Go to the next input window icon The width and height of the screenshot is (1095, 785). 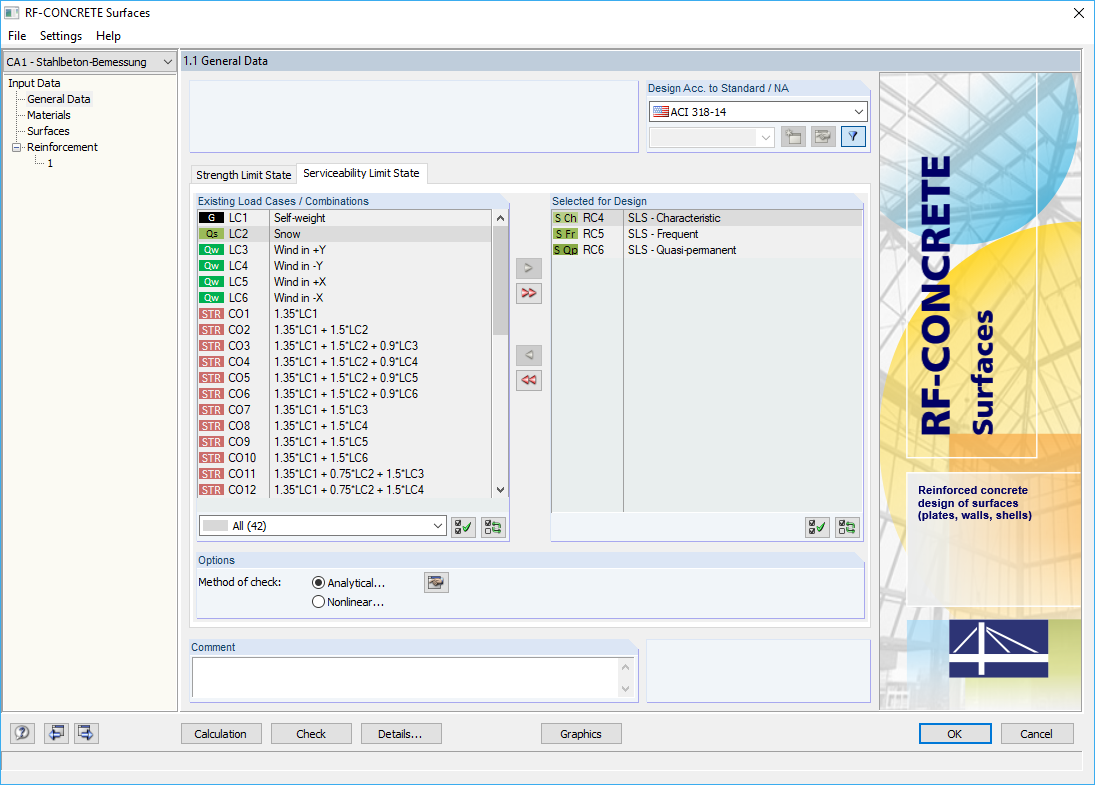[86, 733]
